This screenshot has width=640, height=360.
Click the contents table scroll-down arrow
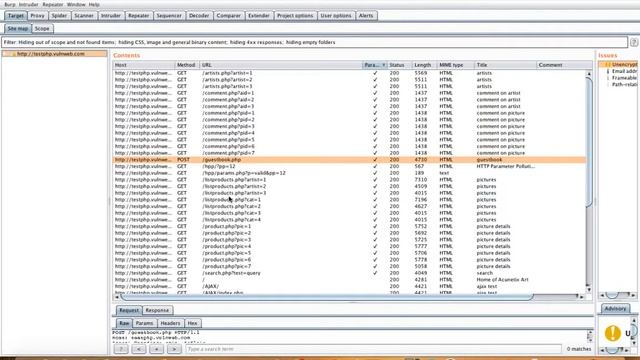tap(589, 289)
